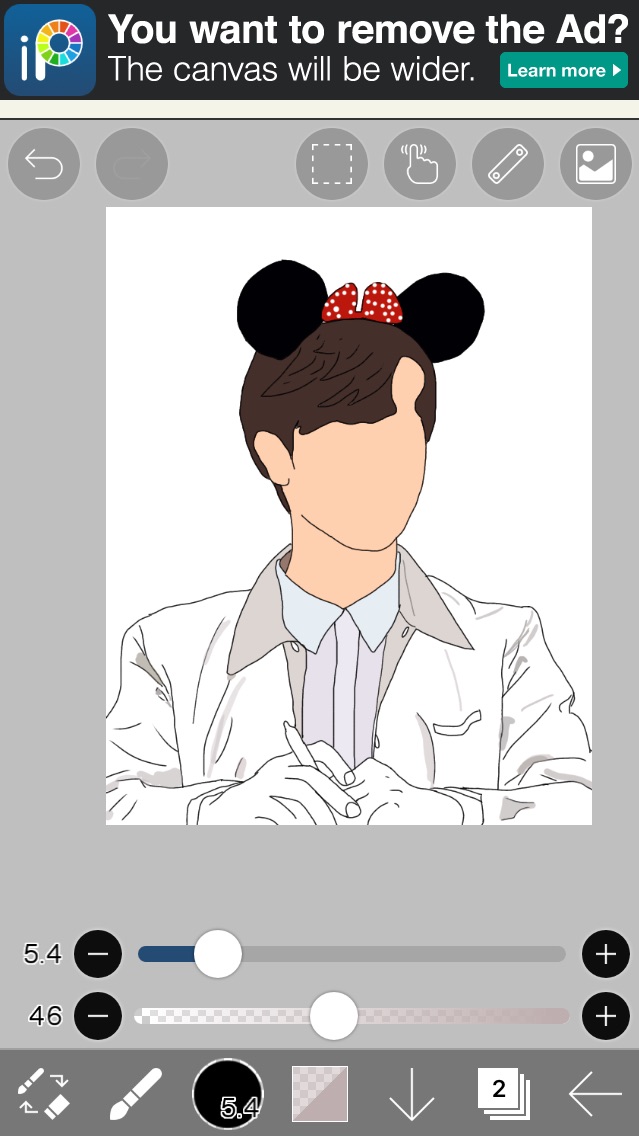Open the tool properties color swatch
639x1136 pixels.
[x=320, y=1093]
